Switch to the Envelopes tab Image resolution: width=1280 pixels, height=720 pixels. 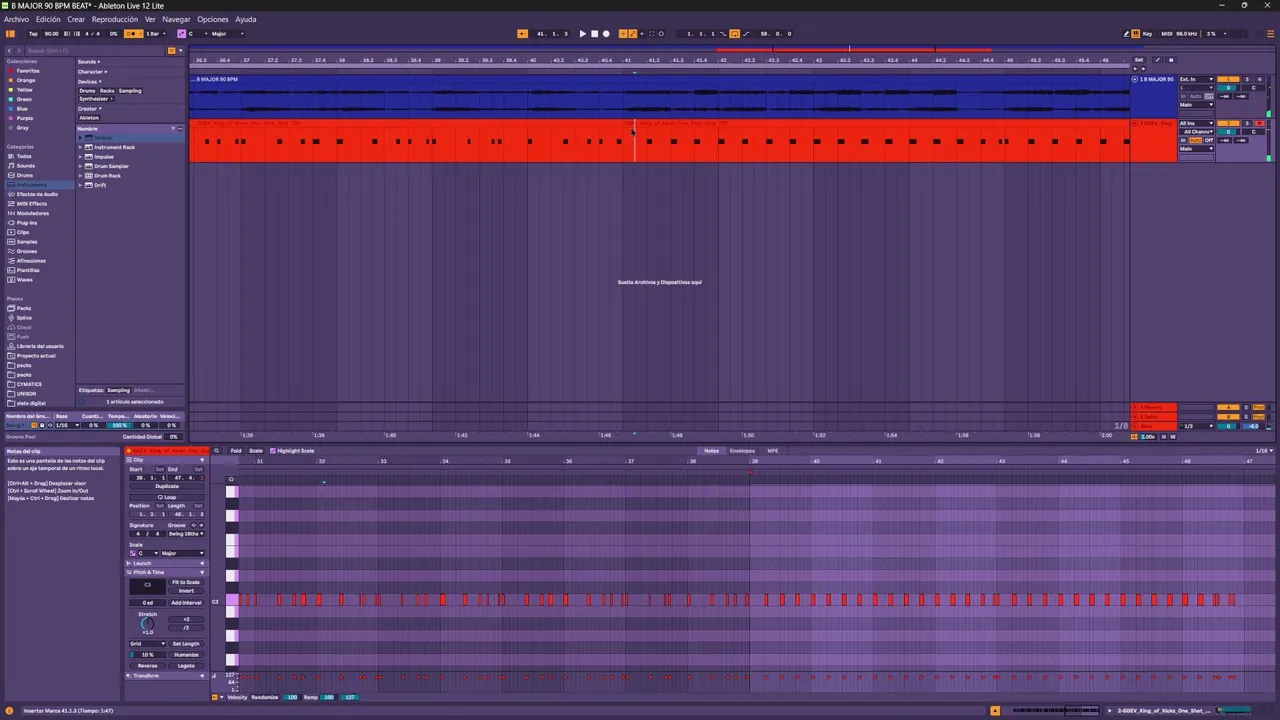742,451
